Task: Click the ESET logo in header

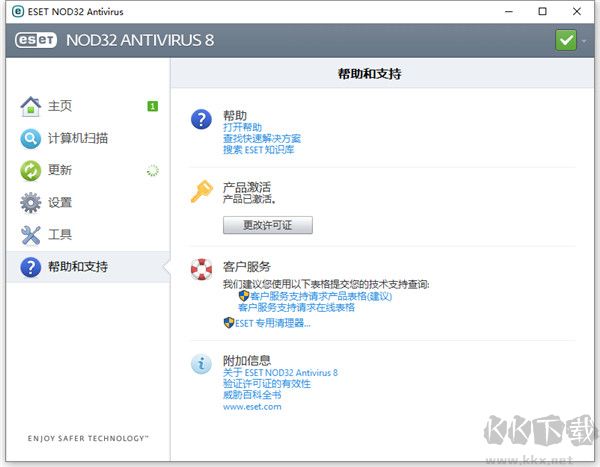Action: pos(36,40)
